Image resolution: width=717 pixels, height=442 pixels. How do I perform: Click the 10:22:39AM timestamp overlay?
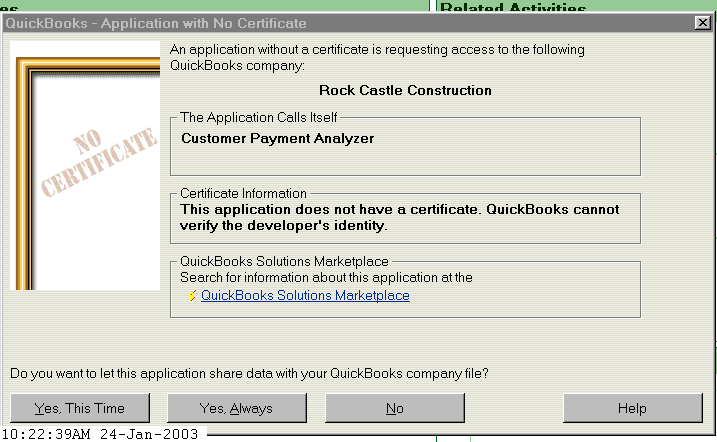pos(100,434)
